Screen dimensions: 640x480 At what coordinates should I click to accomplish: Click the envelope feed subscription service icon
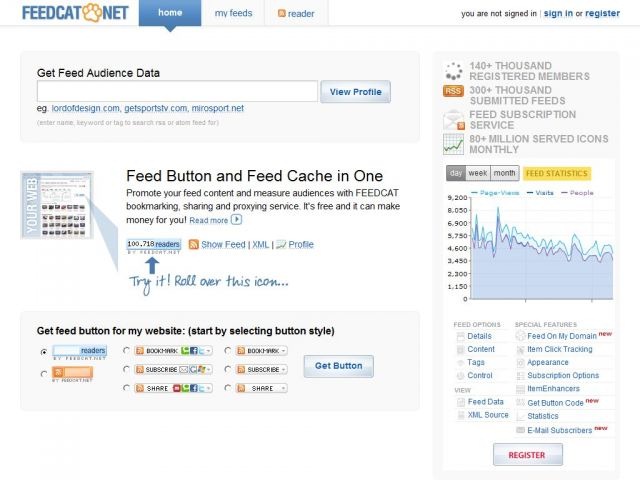[x=453, y=120]
